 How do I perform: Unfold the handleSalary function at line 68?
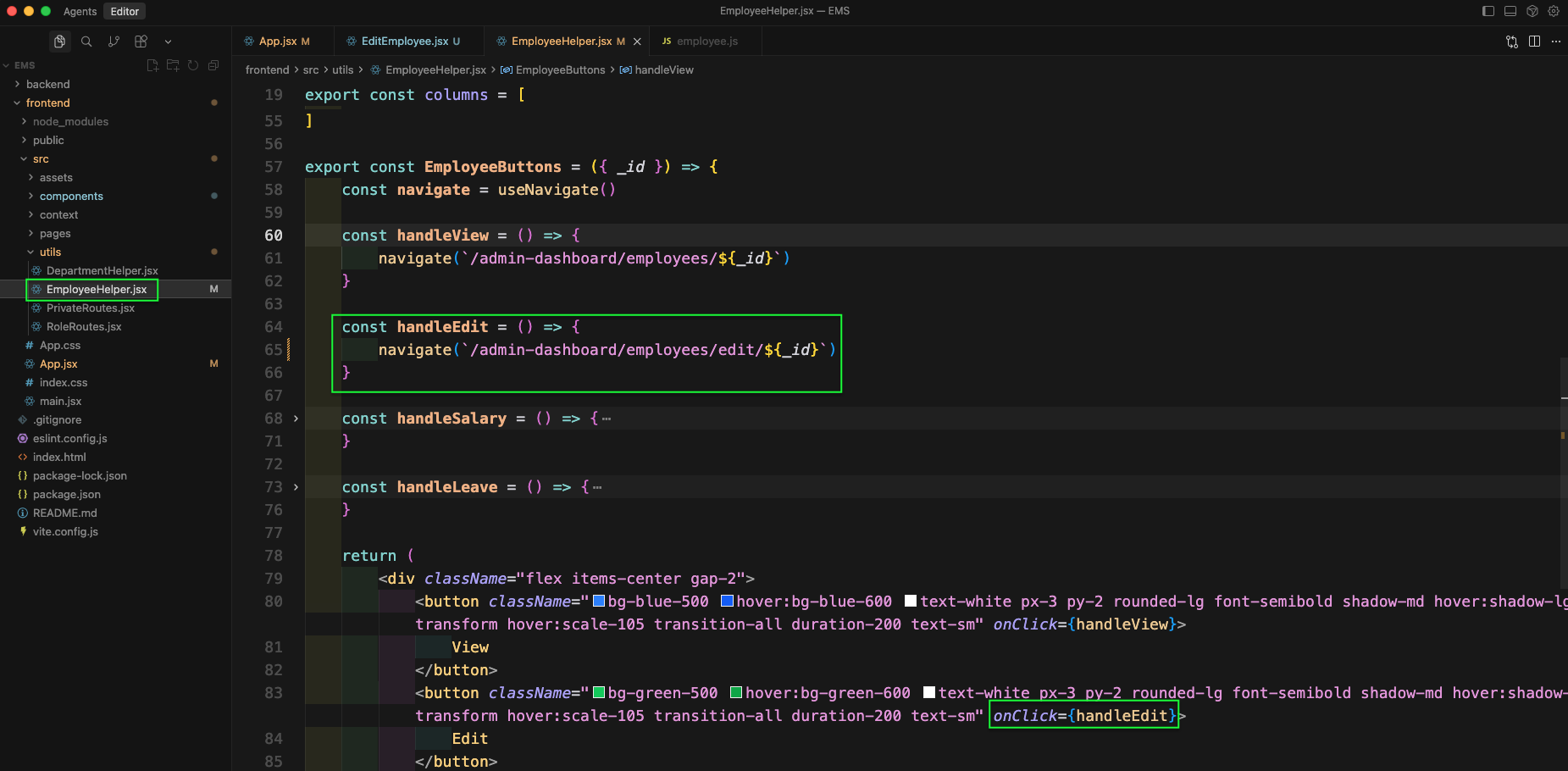click(296, 419)
